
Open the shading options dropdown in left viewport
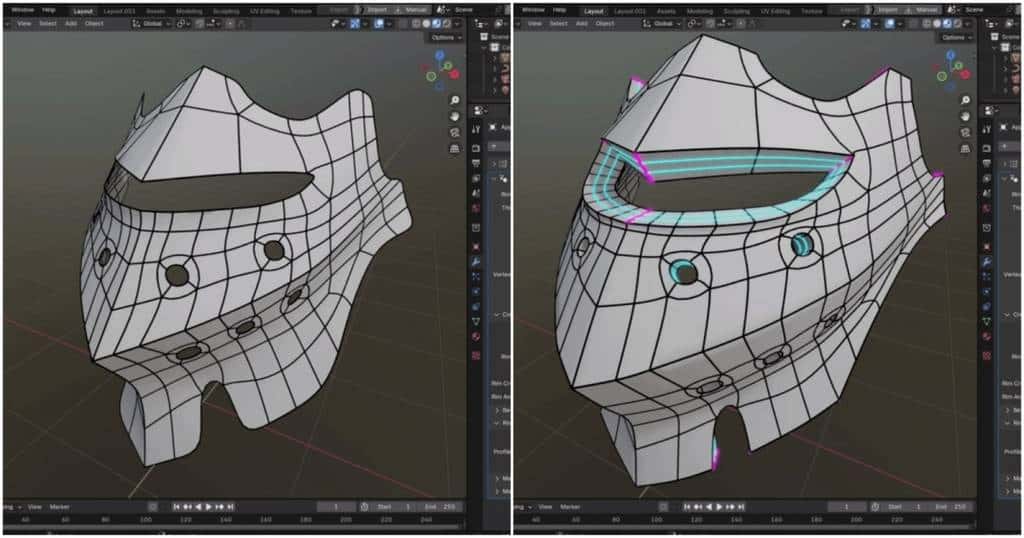pyautogui.click(x=457, y=24)
